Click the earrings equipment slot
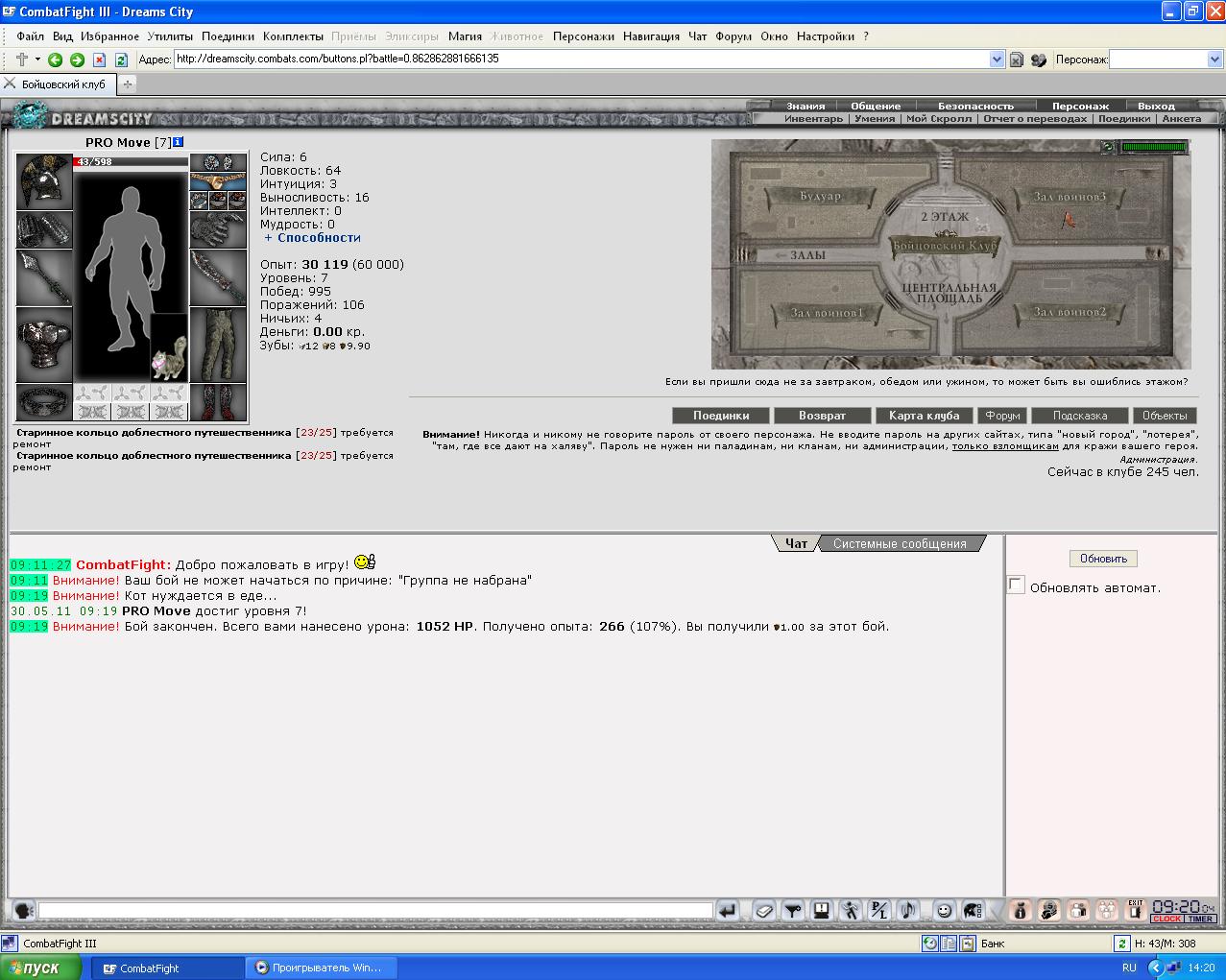The height and width of the screenshot is (980, 1226). [218, 163]
